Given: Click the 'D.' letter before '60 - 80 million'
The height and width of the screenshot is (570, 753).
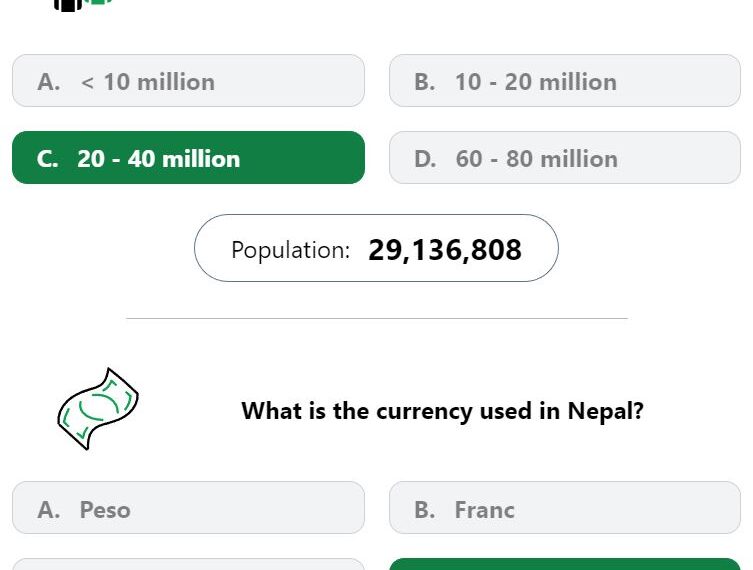Looking at the screenshot, I should pyautogui.click(x=425, y=159).
